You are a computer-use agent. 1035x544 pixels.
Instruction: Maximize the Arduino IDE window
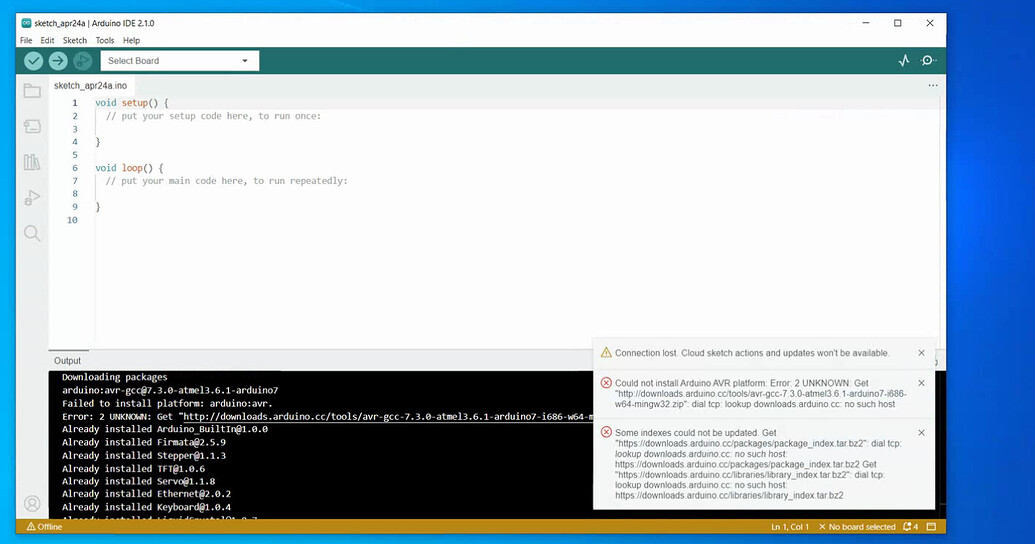coord(898,23)
